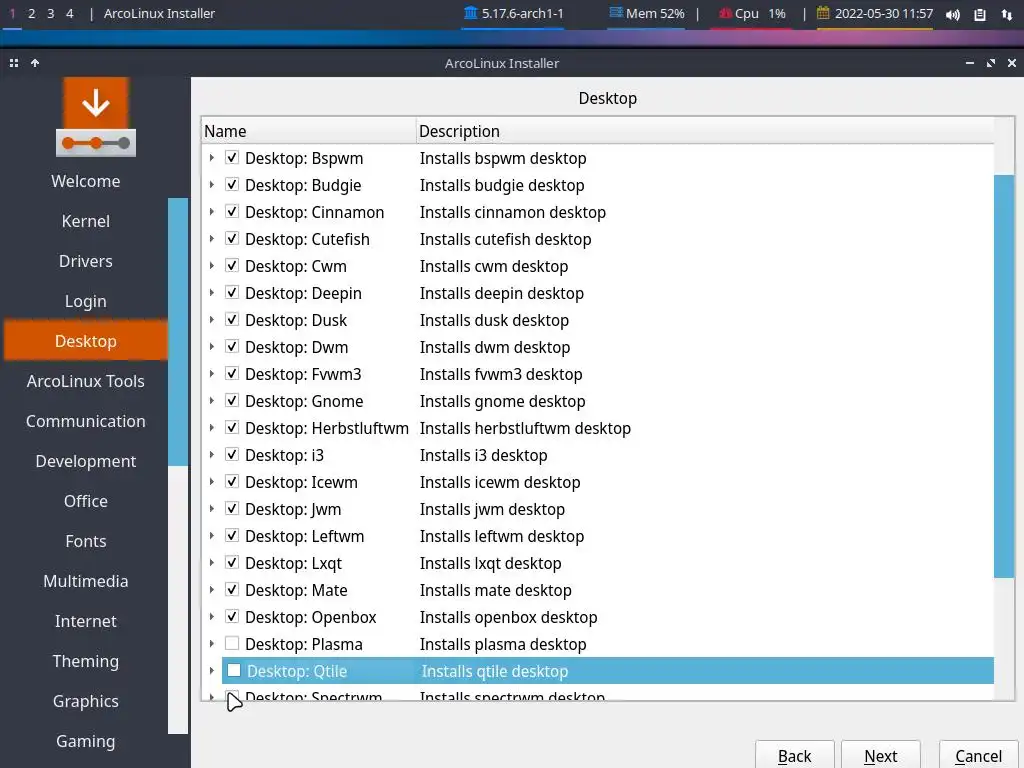
Task: Click the CPU usage icon in top bar
Action: point(725,13)
